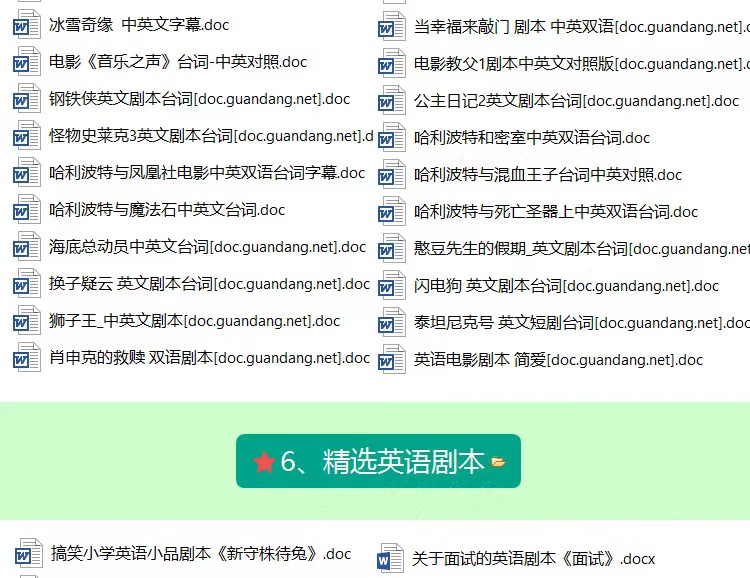Click the Word icon beside 闪电狗 英文剧本台词
Viewport: 750px width, 578px height.
coord(392,286)
